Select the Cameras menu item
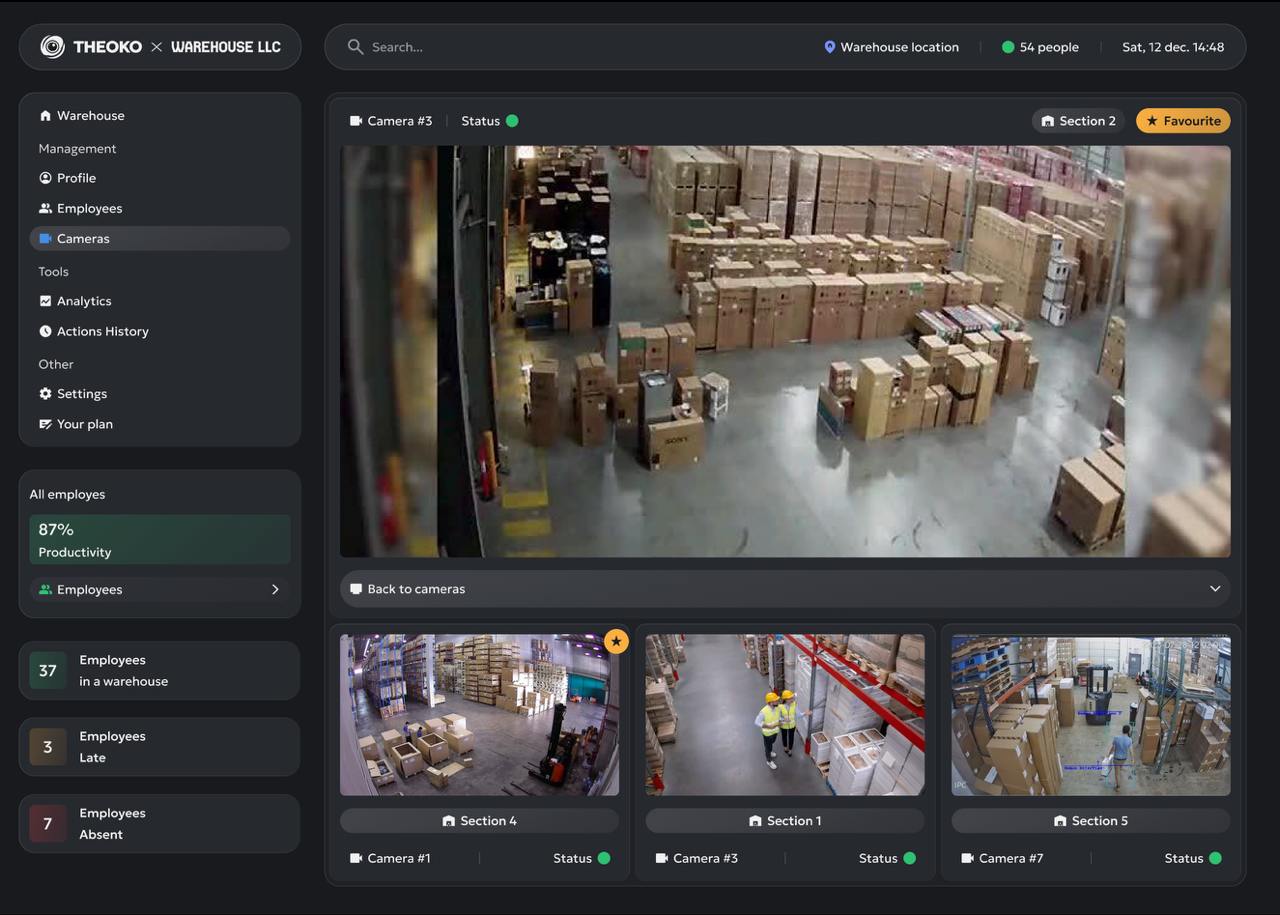Viewport: 1280px width, 915px height. pos(160,238)
